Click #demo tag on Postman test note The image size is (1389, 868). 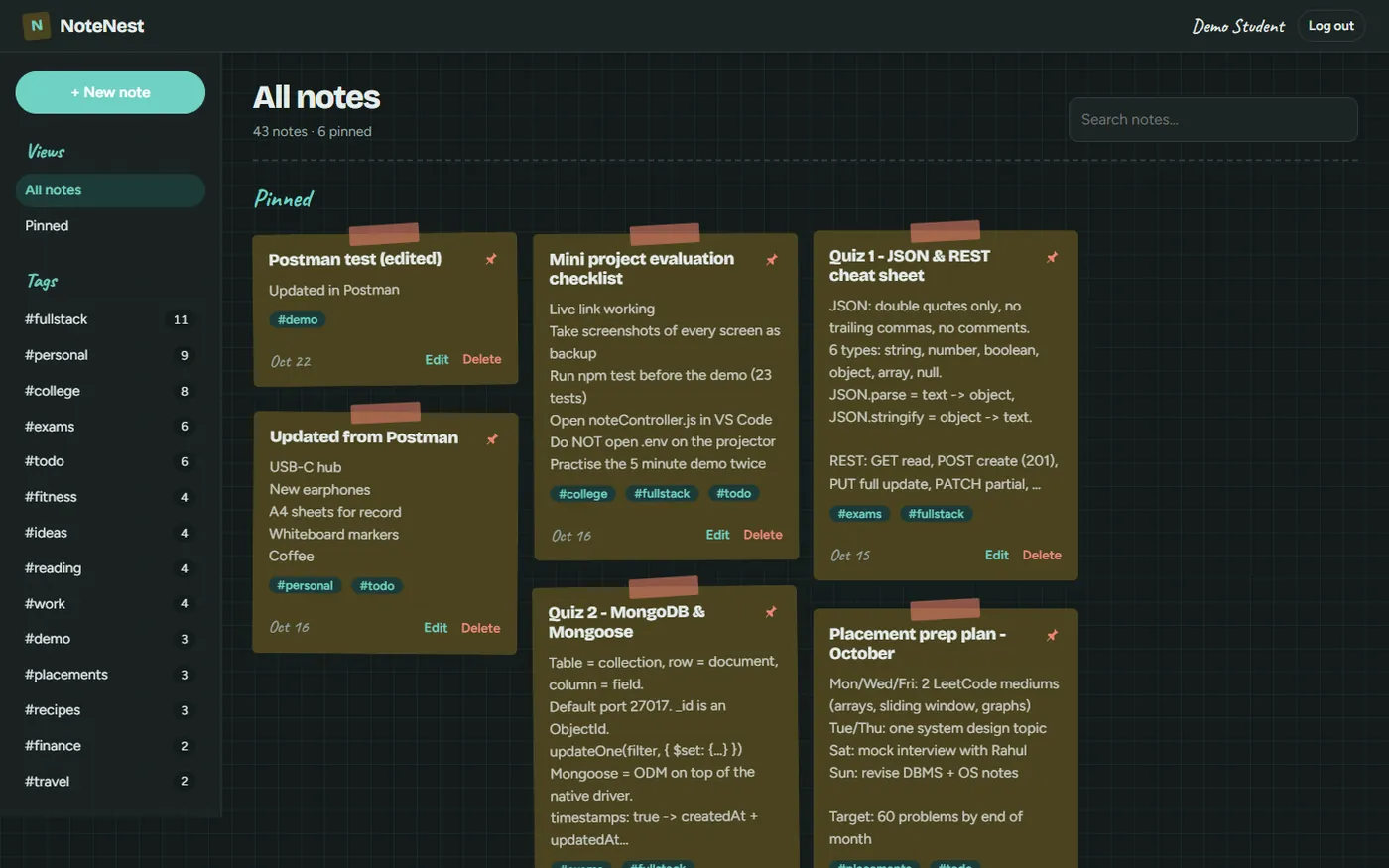pyautogui.click(x=298, y=320)
